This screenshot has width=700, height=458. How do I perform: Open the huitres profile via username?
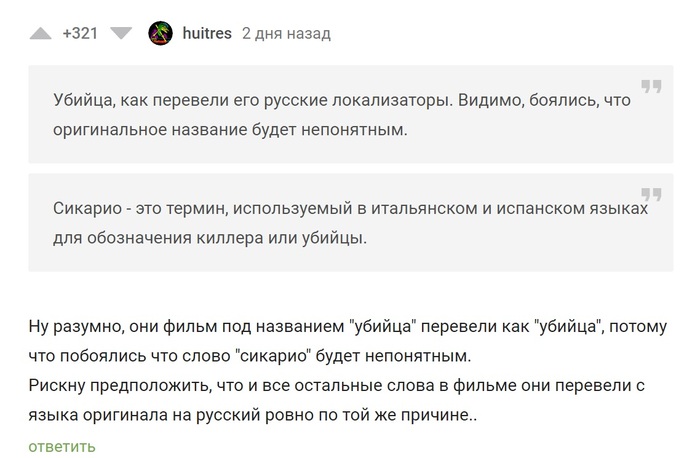[207, 34]
